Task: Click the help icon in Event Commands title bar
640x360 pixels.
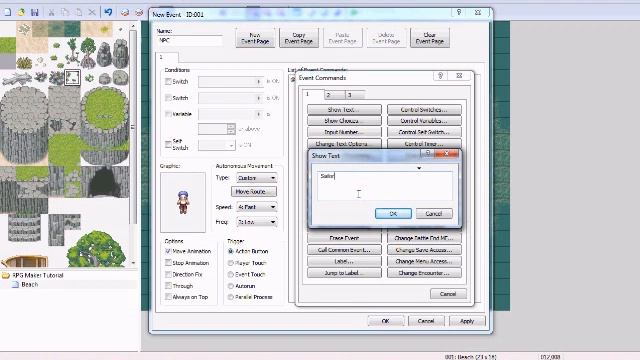Action: [x=440, y=76]
